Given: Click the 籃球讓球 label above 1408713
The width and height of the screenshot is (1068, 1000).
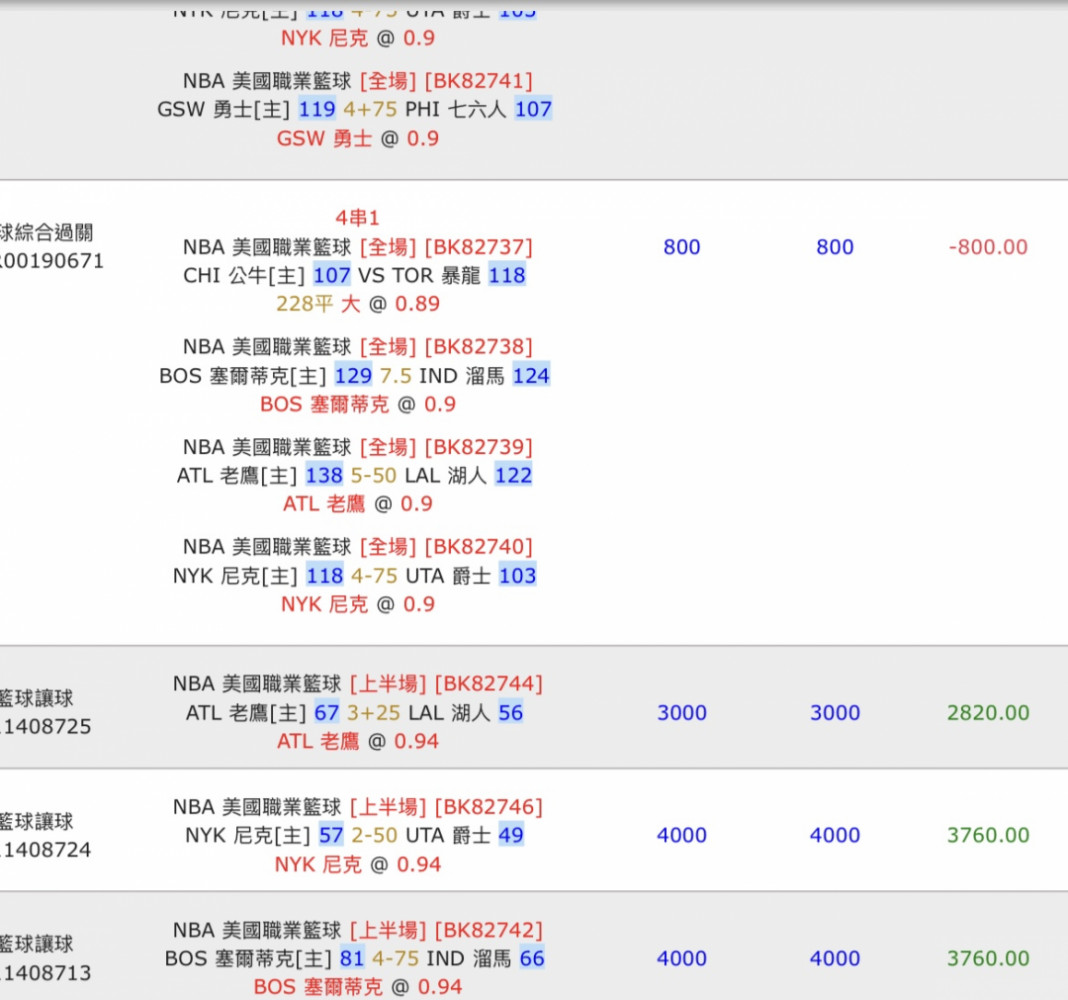Looking at the screenshot, I should pyautogui.click(x=37, y=944).
